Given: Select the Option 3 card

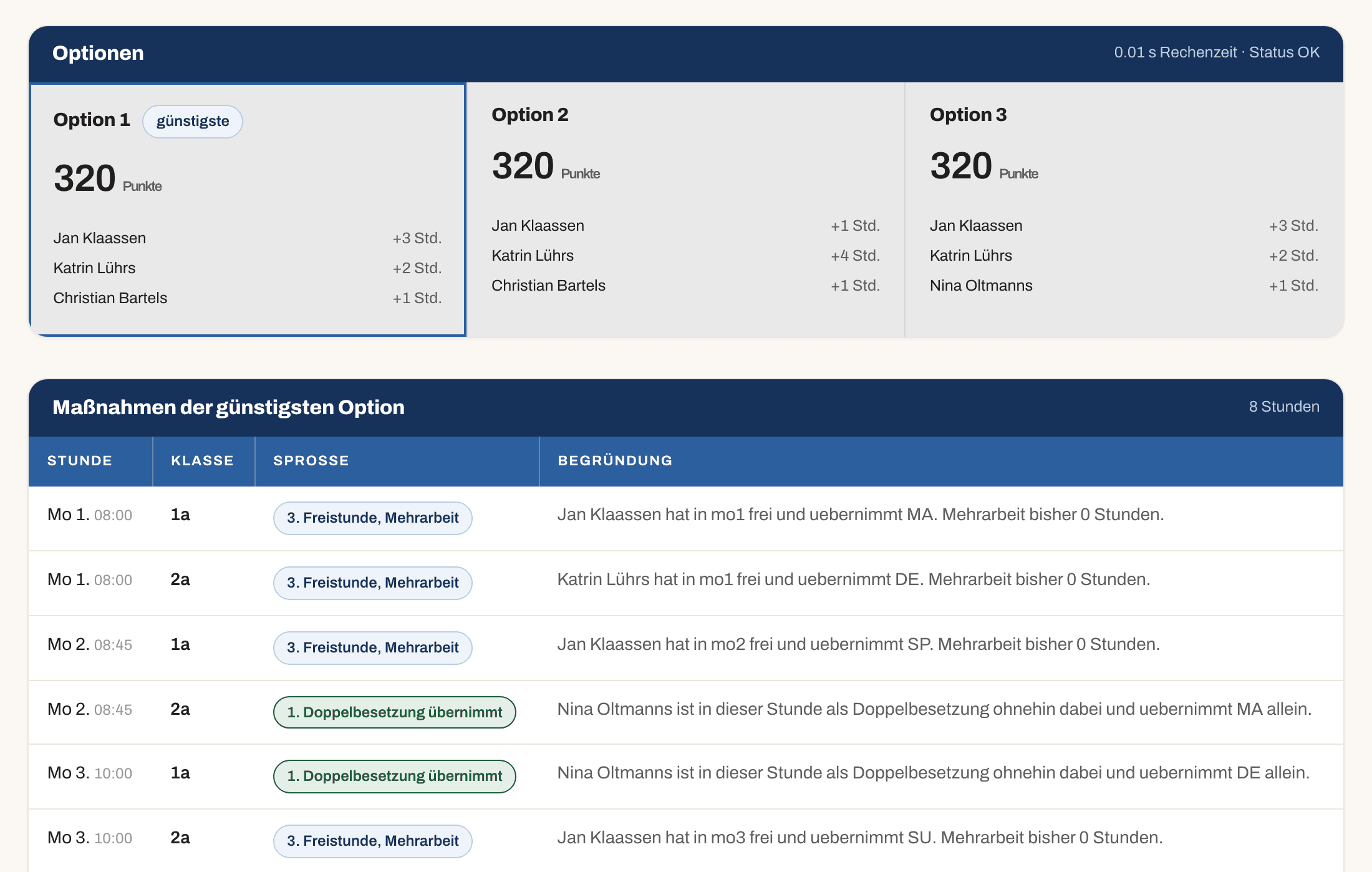Looking at the screenshot, I should coord(1124,210).
